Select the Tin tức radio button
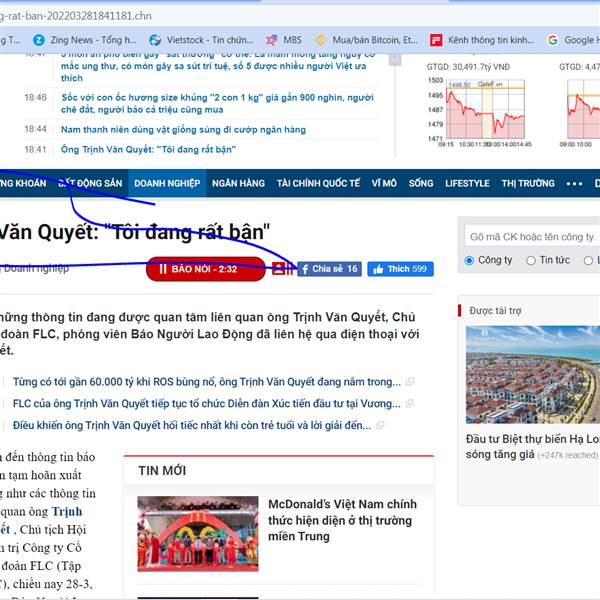Screen dimensions: 600x600 pos(530,261)
